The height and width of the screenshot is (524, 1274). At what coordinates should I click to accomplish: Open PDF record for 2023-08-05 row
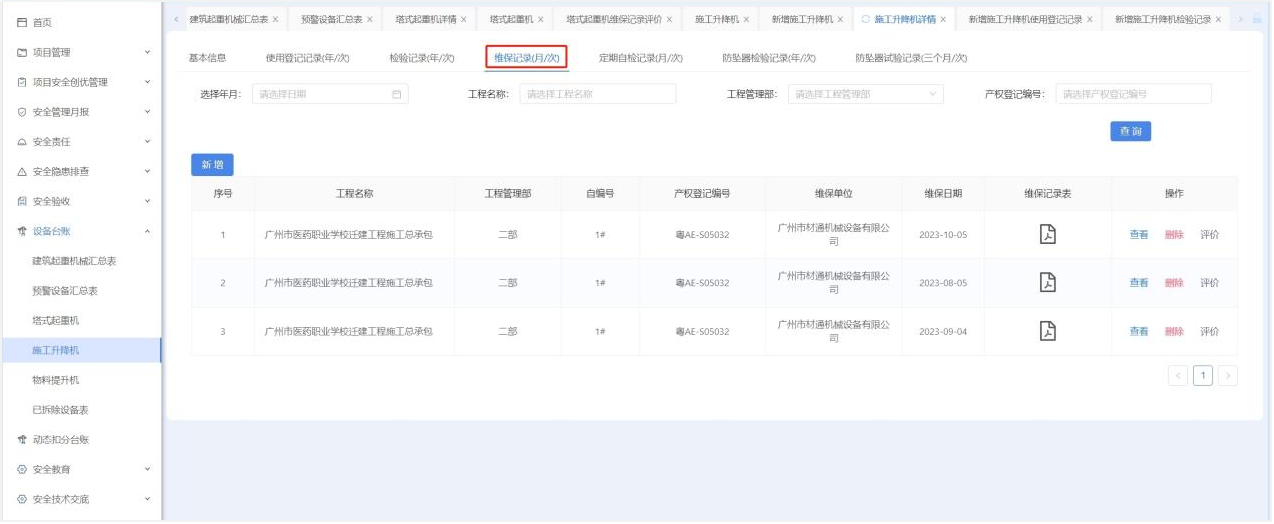(1047, 282)
